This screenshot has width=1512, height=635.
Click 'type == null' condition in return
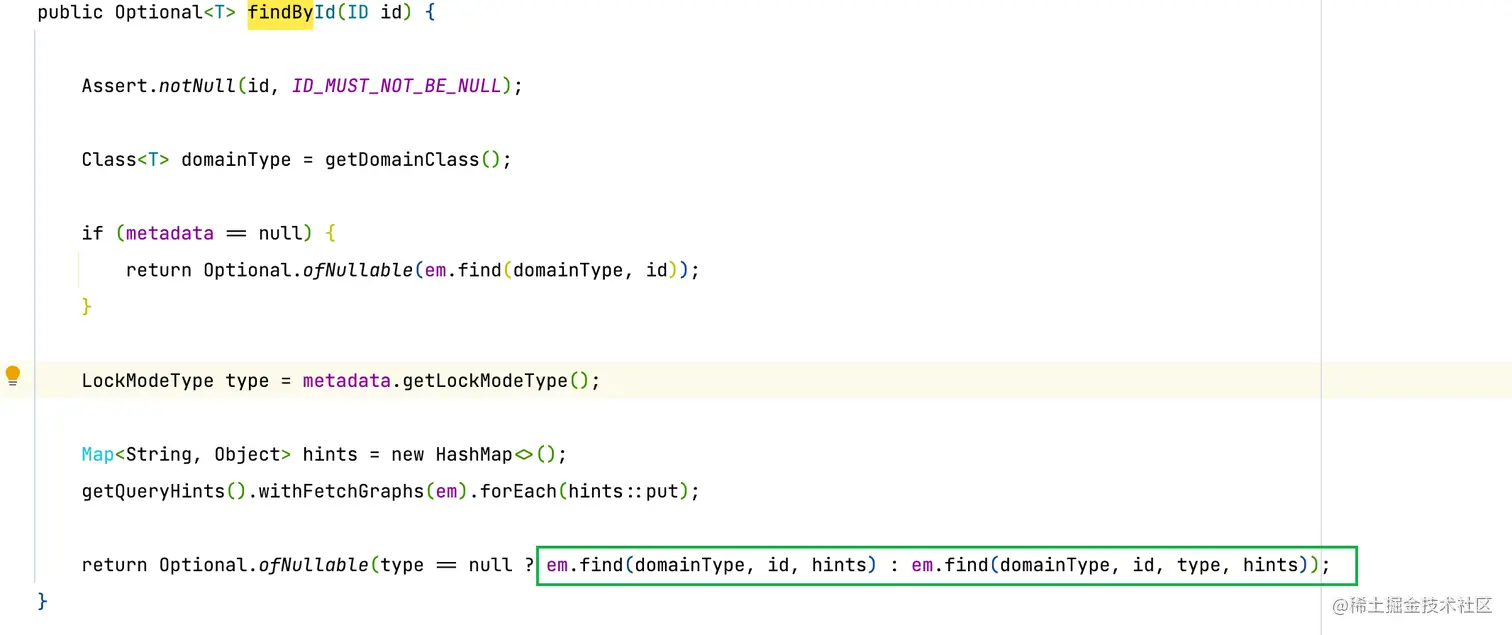tap(446, 565)
